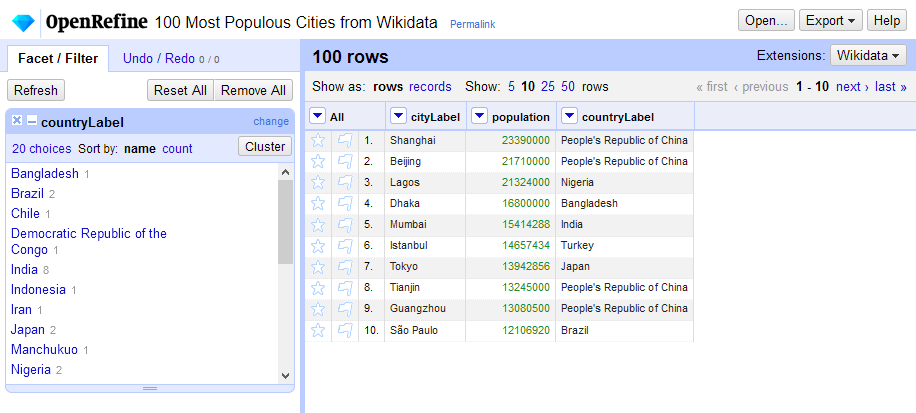The height and width of the screenshot is (413, 916).
Task: Click the Open... button
Action: click(766, 20)
